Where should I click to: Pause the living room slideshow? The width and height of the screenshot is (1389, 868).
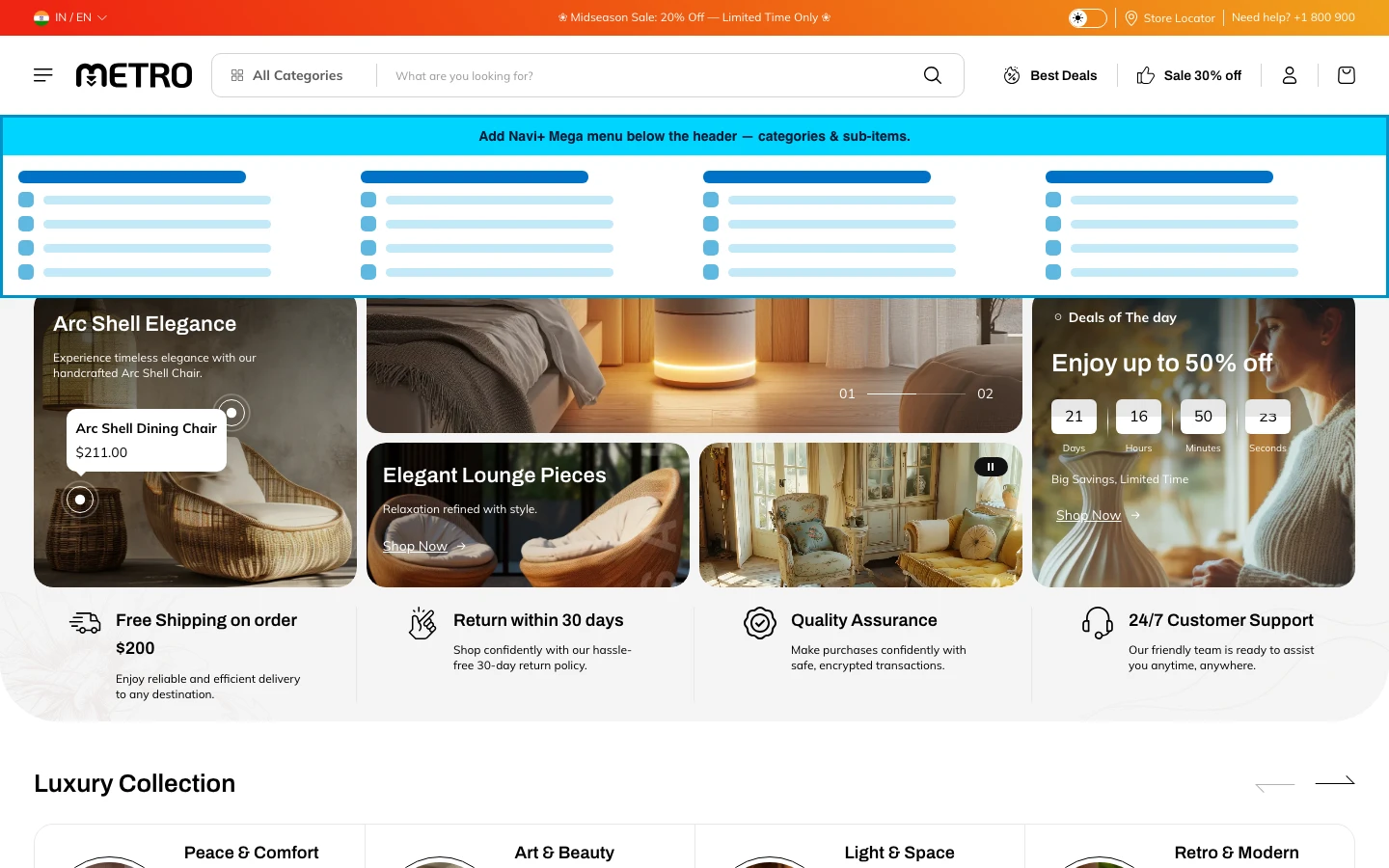click(x=991, y=467)
